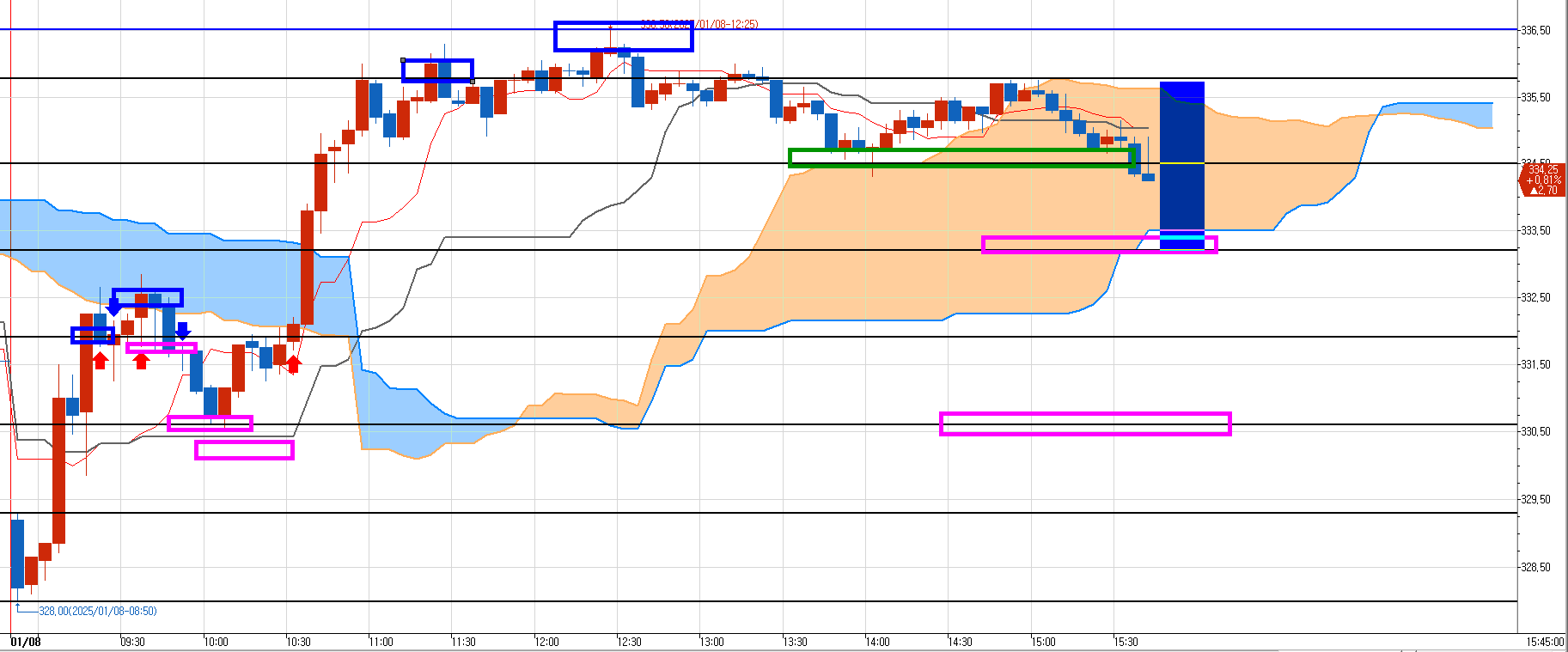
Task: Click the 01/08 date label on time axis
Action: click(x=26, y=642)
